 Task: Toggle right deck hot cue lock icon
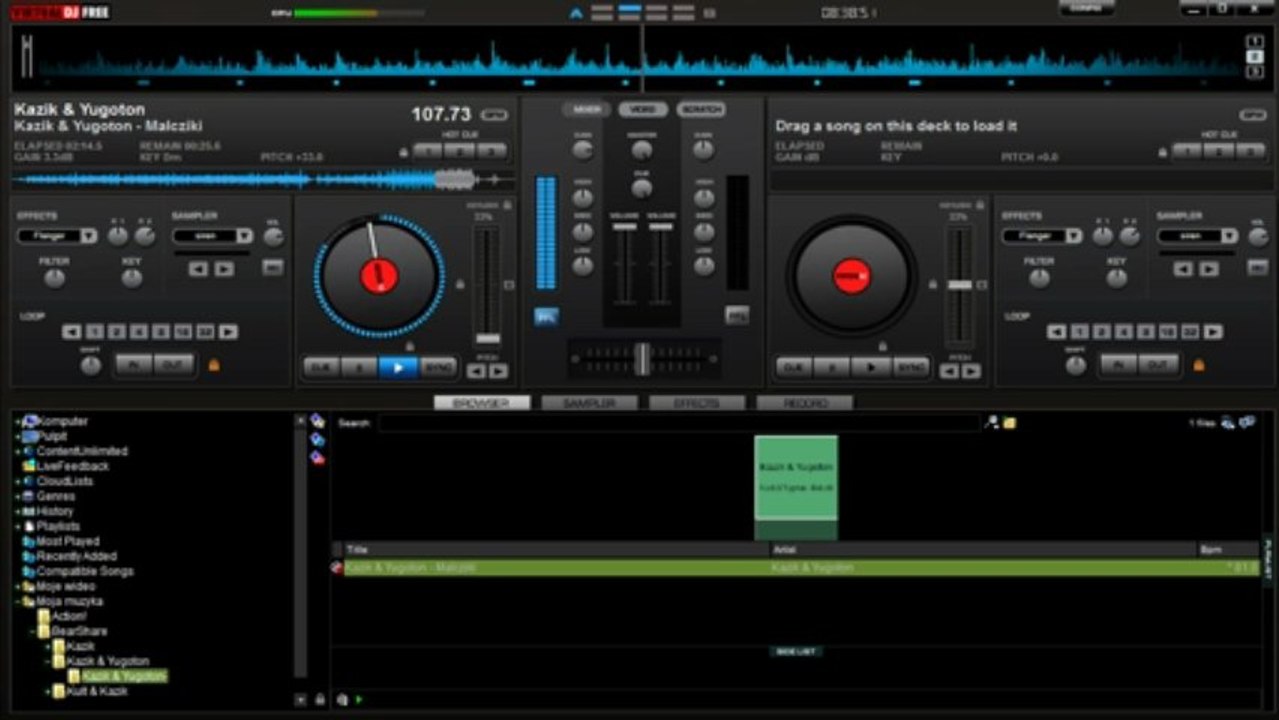coord(1162,153)
